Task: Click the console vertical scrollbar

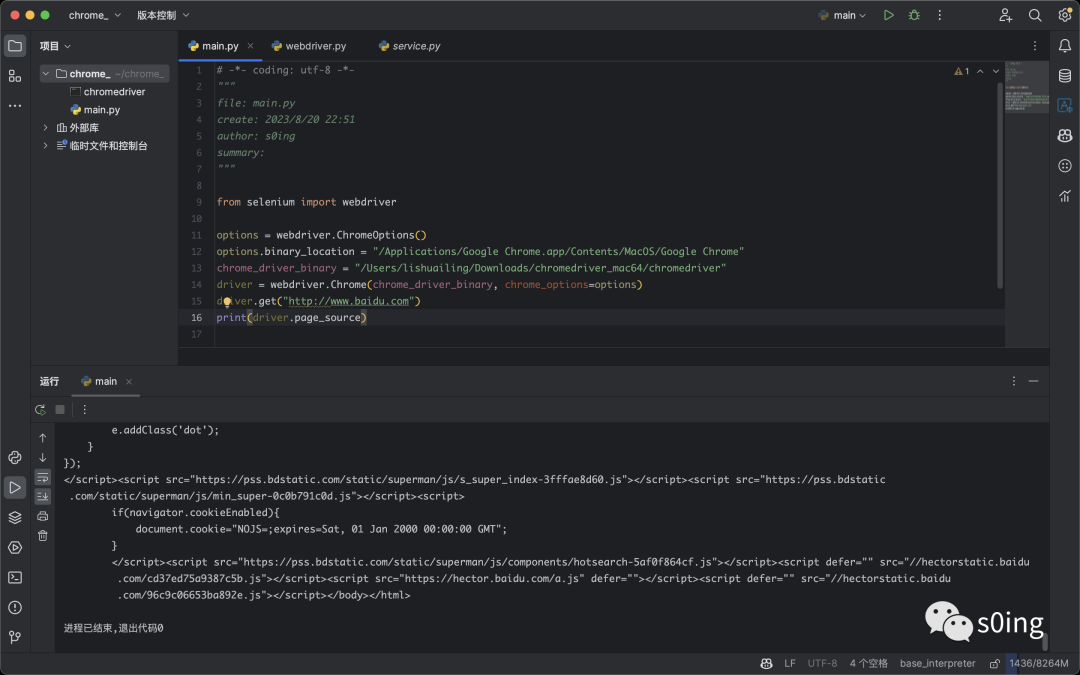Action: pyautogui.click(x=1045, y=641)
